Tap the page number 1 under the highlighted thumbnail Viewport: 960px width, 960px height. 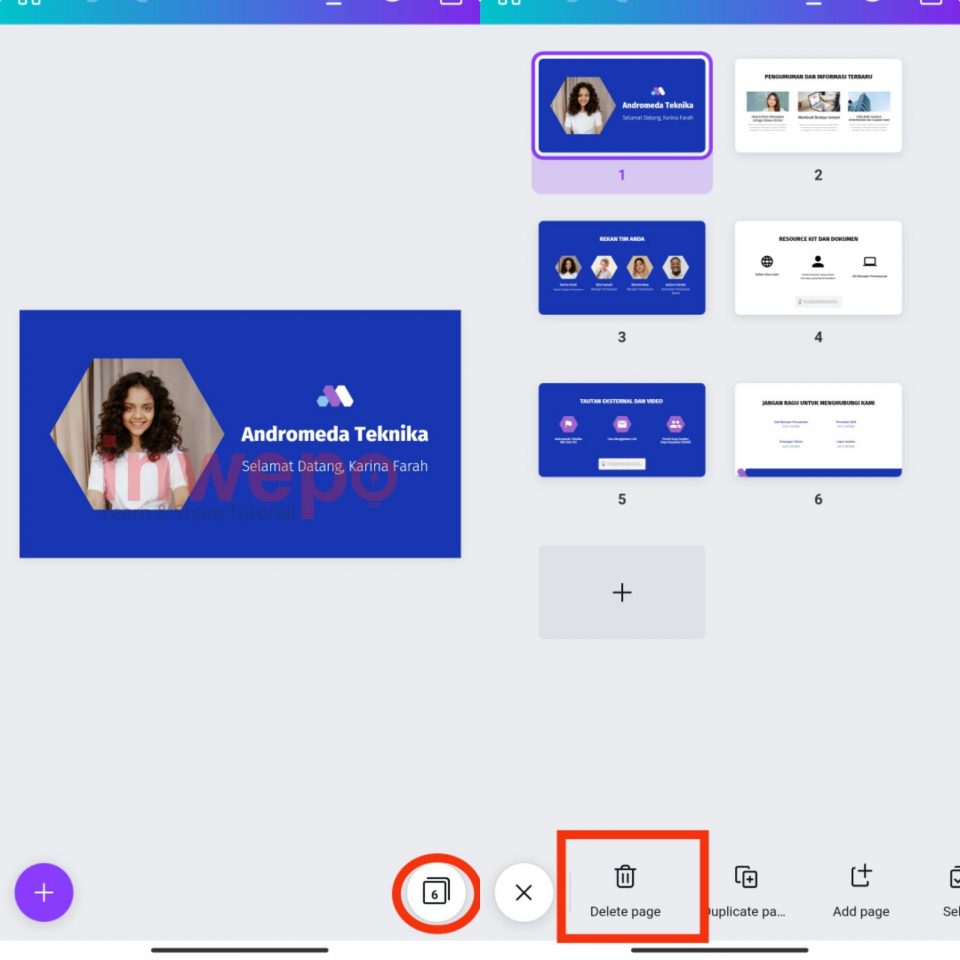tap(622, 174)
